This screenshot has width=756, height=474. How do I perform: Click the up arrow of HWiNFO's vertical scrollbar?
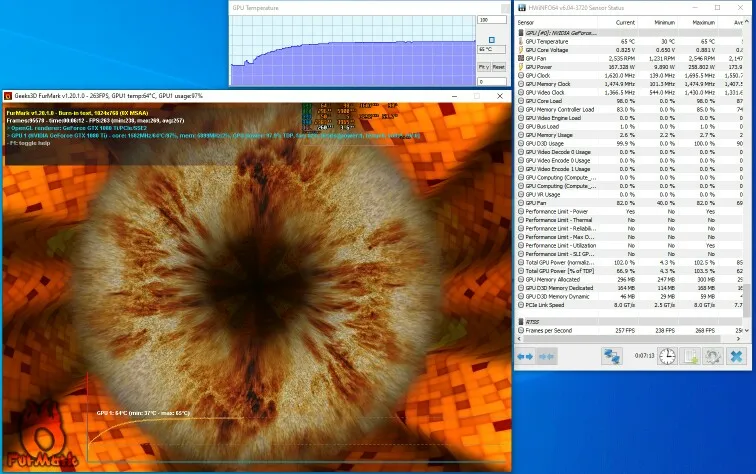pyautogui.click(x=747, y=22)
